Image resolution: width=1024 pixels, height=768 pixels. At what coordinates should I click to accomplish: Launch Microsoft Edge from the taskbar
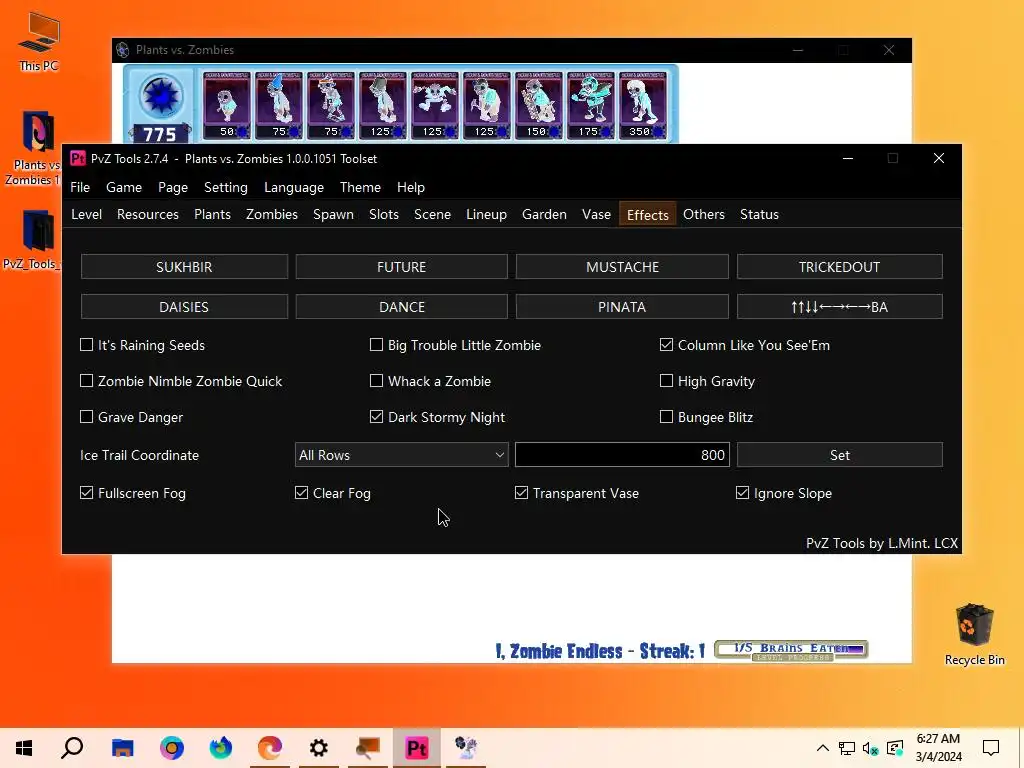click(x=270, y=748)
